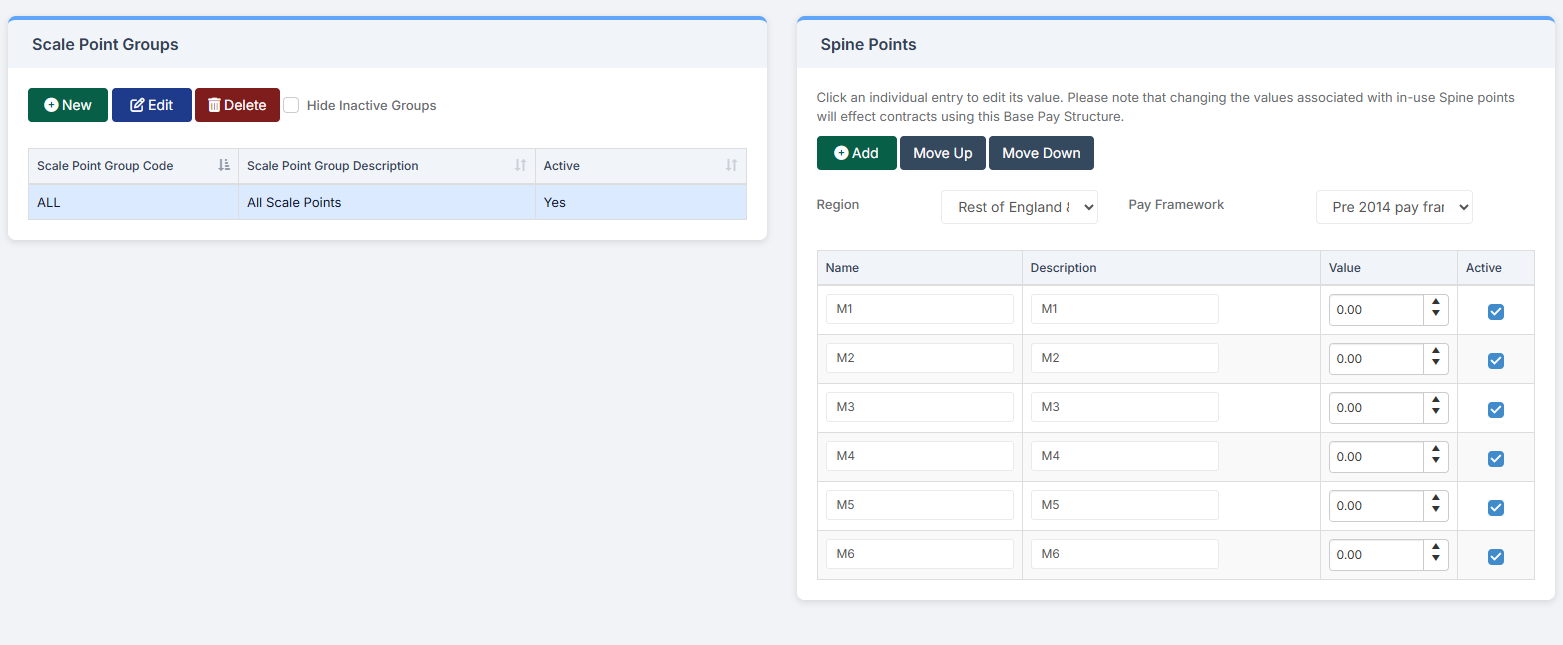Enable Hide Inactive Groups checkbox

pos(291,105)
